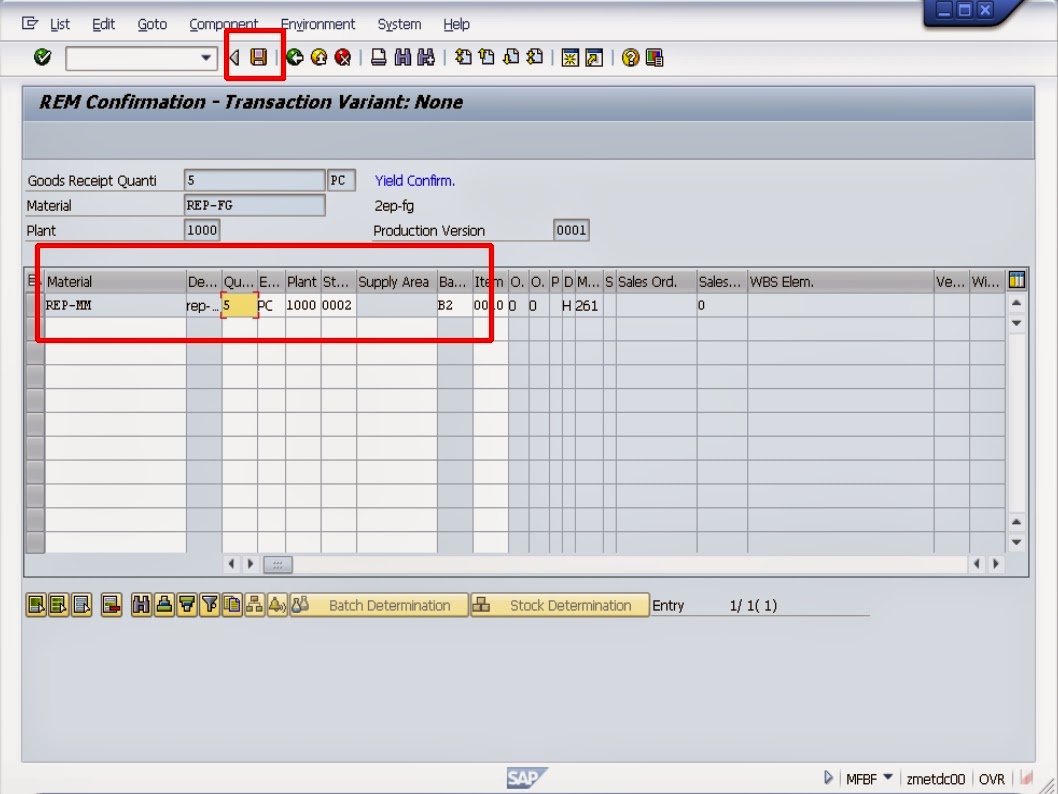Click the Batch Determination button
Screen dimensions: 1058x794
point(378,605)
